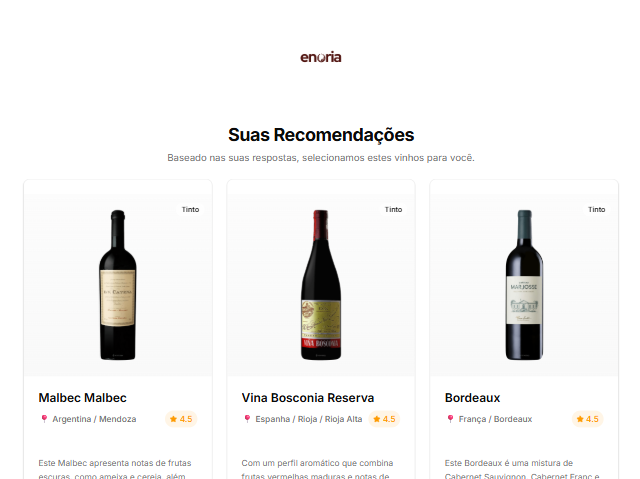This screenshot has height=479, width=640.
Task: Click the Espanha / Rioja / Rioja Alta text
Action: (309, 419)
